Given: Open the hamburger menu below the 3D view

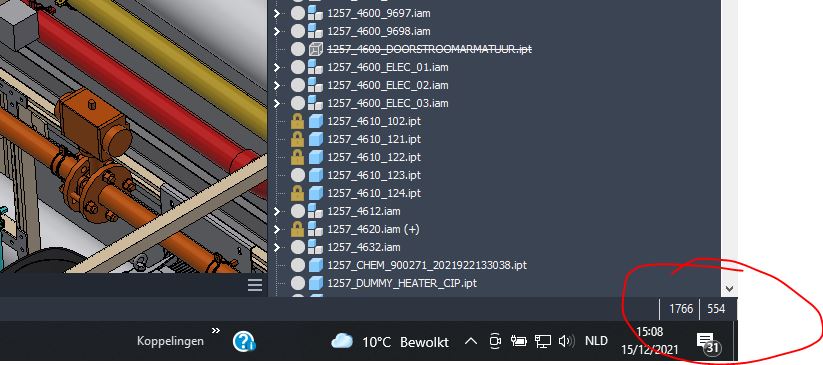Looking at the screenshot, I should [x=255, y=285].
